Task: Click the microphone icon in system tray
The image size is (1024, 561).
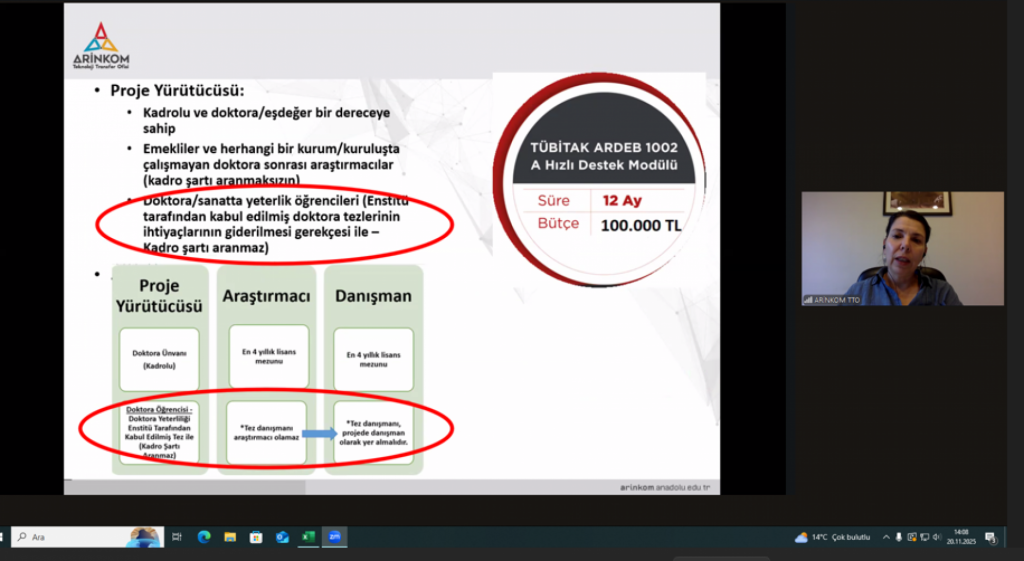Action: pos(898,537)
